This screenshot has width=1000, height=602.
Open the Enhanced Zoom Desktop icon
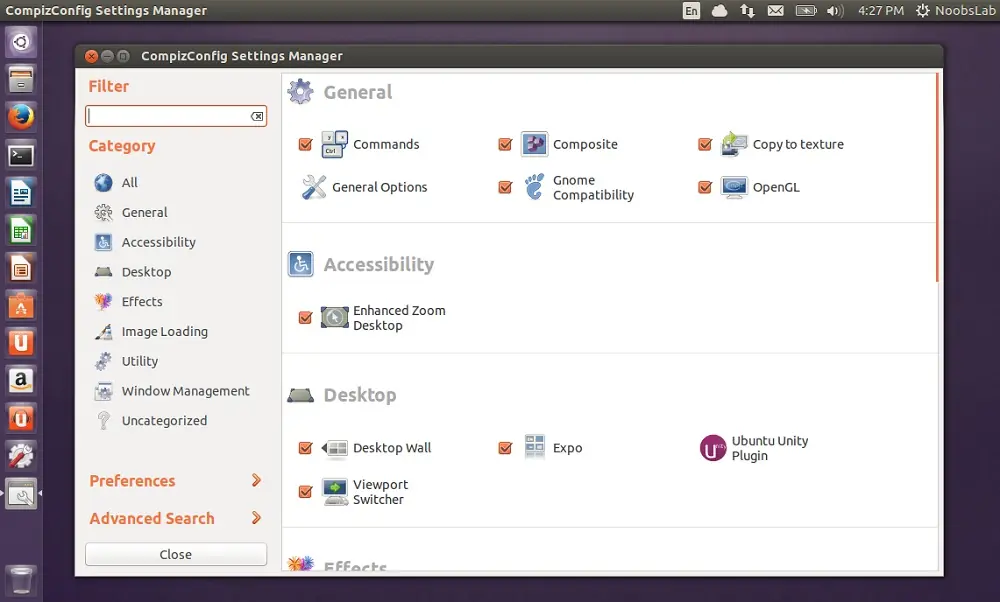pyautogui.click(x=334, y=318)
